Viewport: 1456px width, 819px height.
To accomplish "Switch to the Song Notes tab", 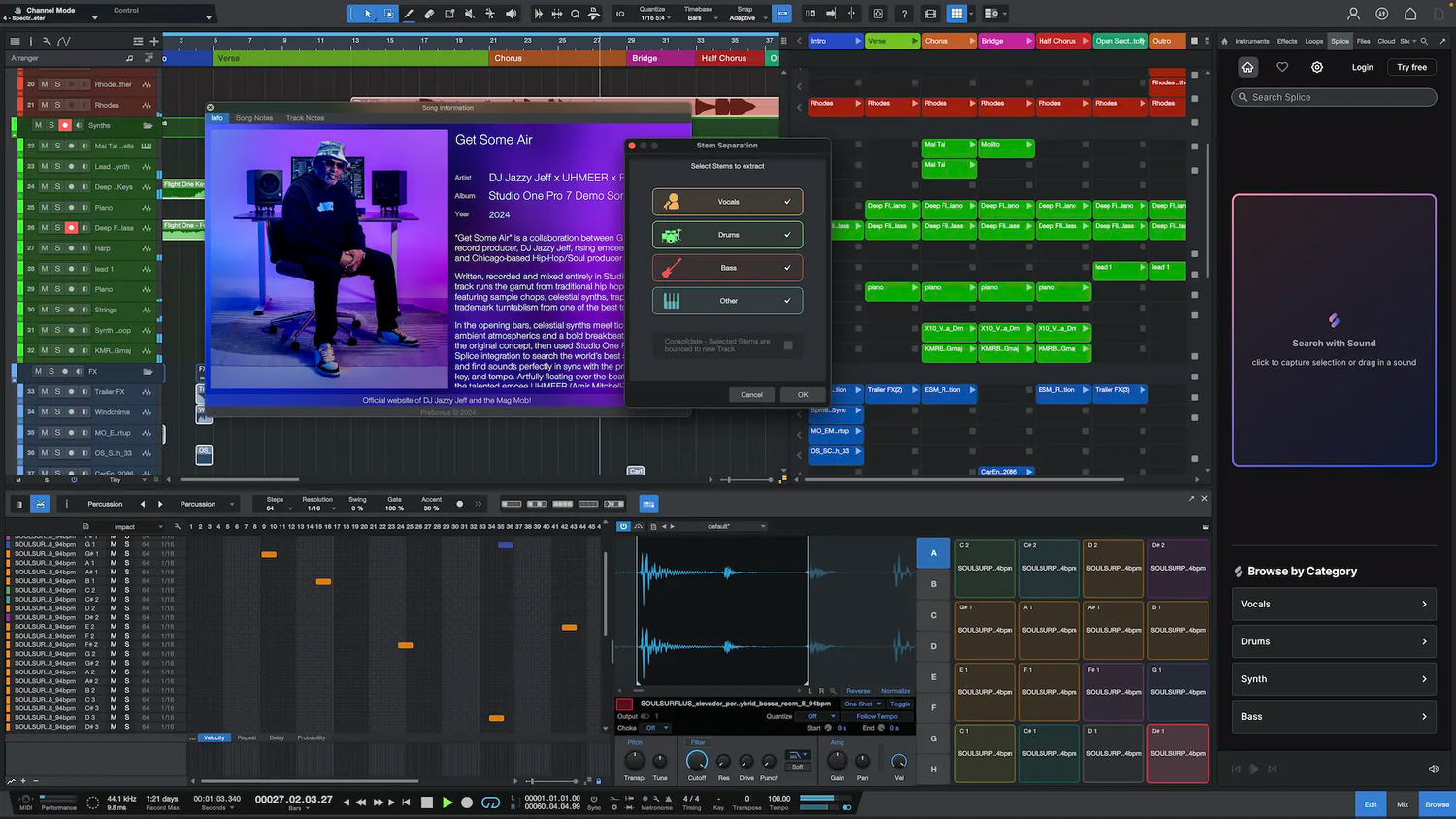I will pos(254,118).
